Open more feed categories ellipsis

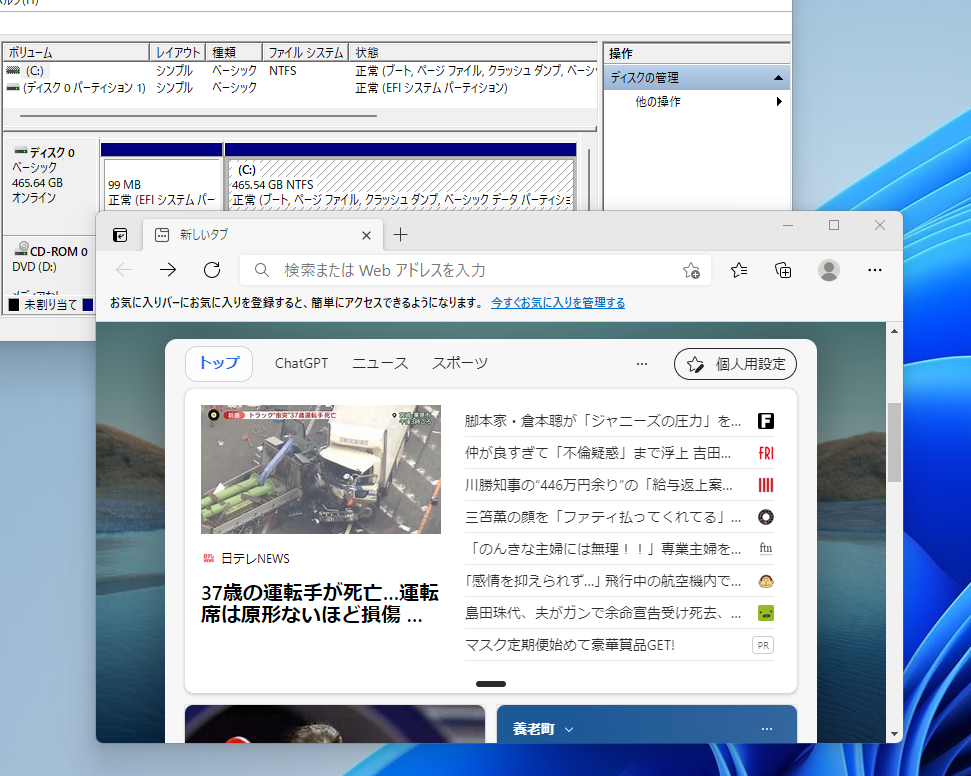pos(642,364)
